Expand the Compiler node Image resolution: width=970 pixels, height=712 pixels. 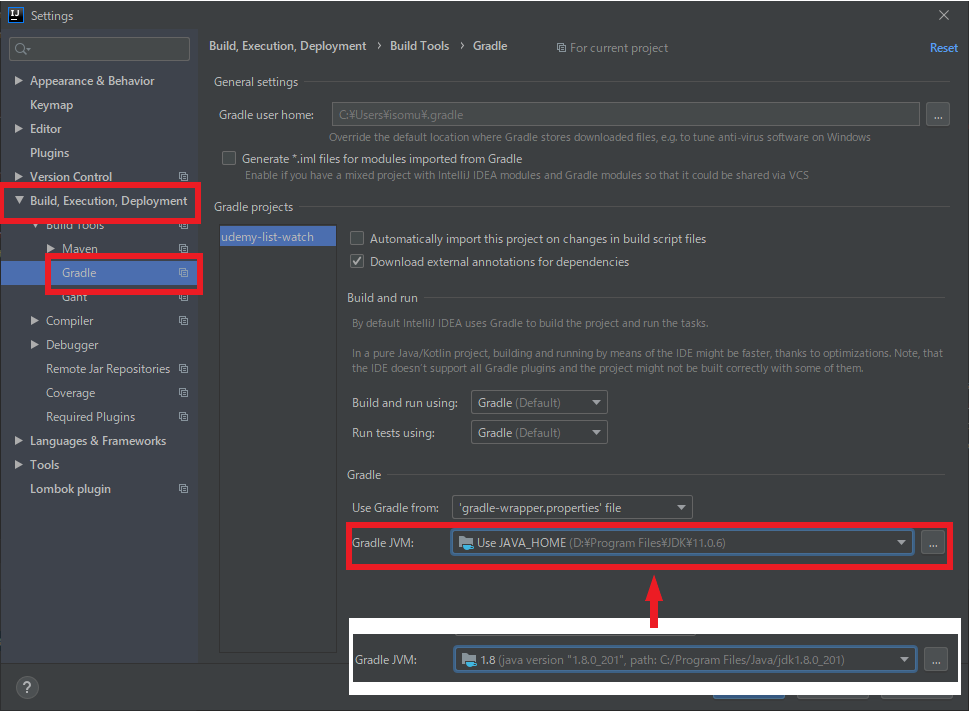35,320
